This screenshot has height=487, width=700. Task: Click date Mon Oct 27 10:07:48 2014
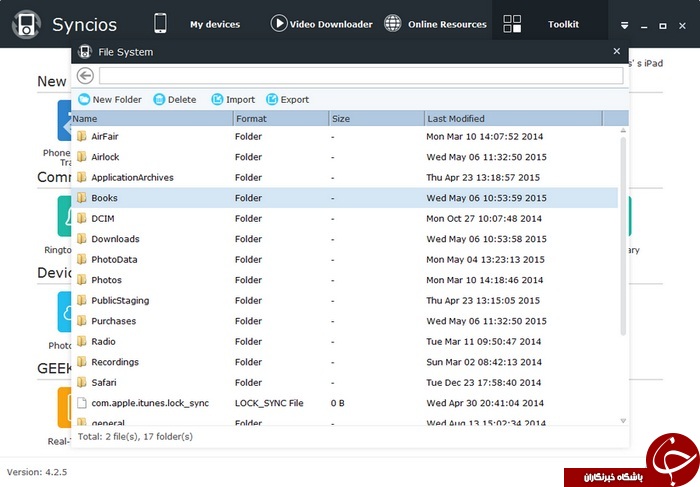tap(484, 219)
